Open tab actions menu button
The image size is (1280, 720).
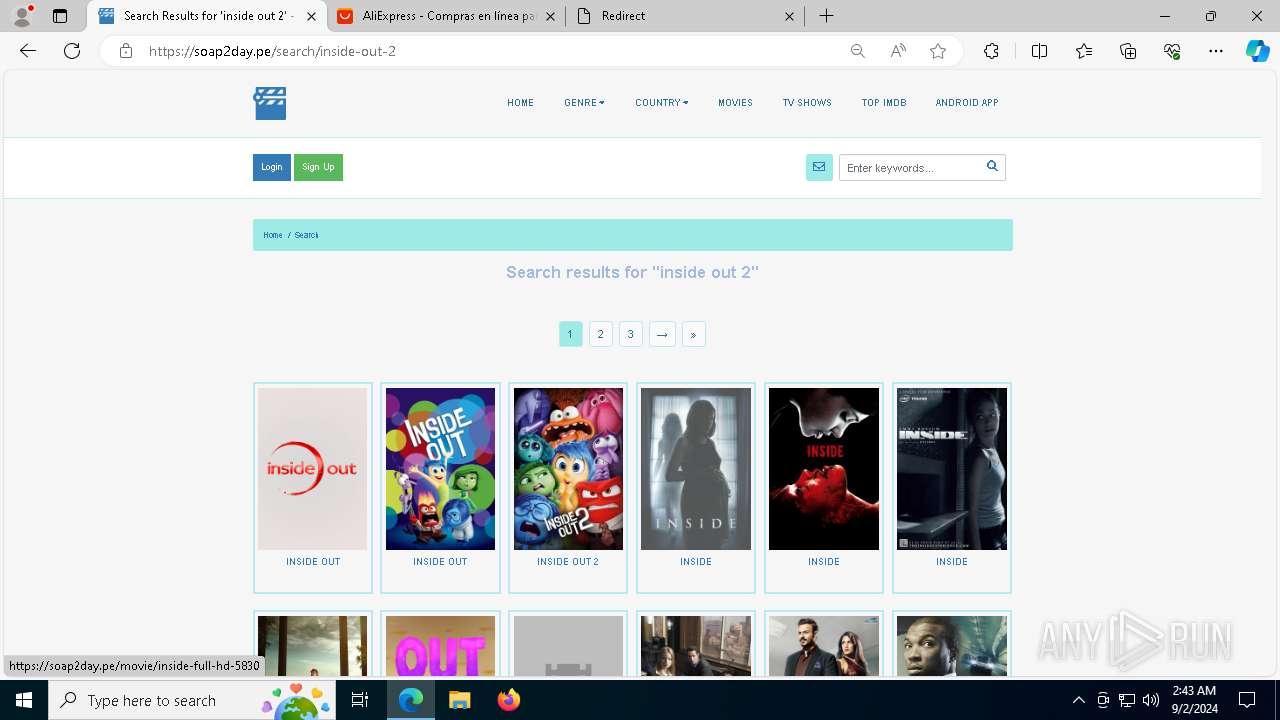coord(60,16)
